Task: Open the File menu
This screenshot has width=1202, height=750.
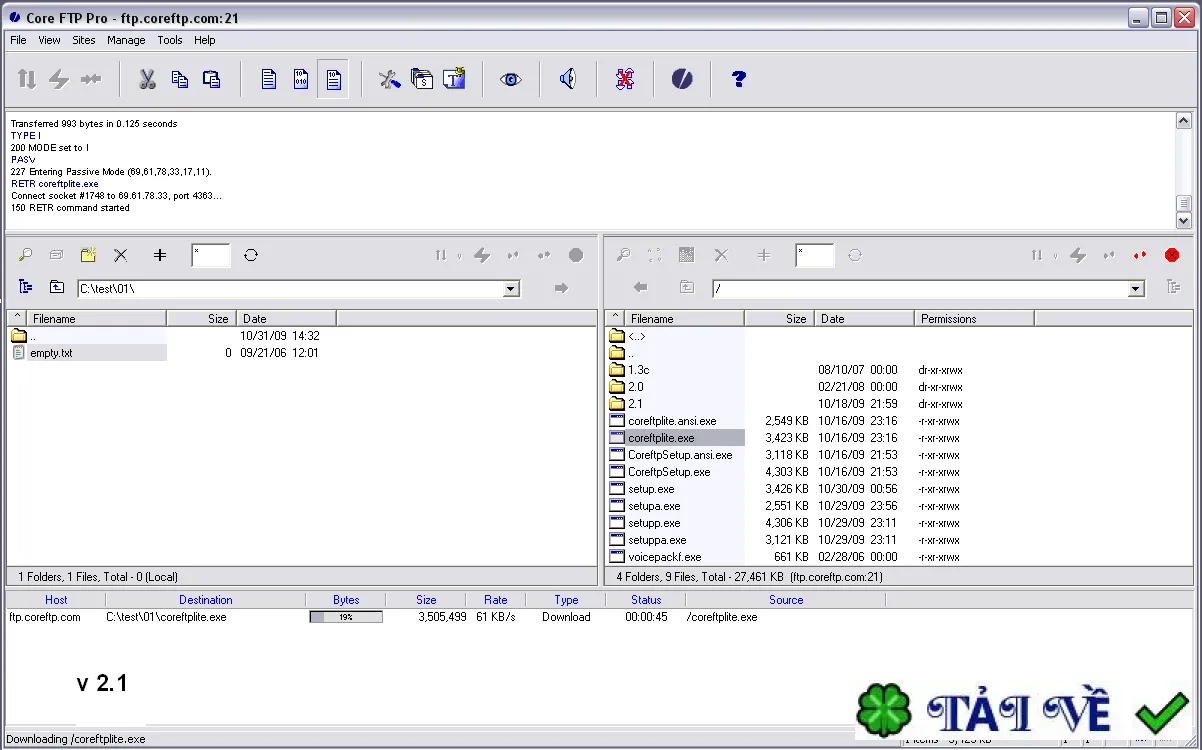Action: 18,40
